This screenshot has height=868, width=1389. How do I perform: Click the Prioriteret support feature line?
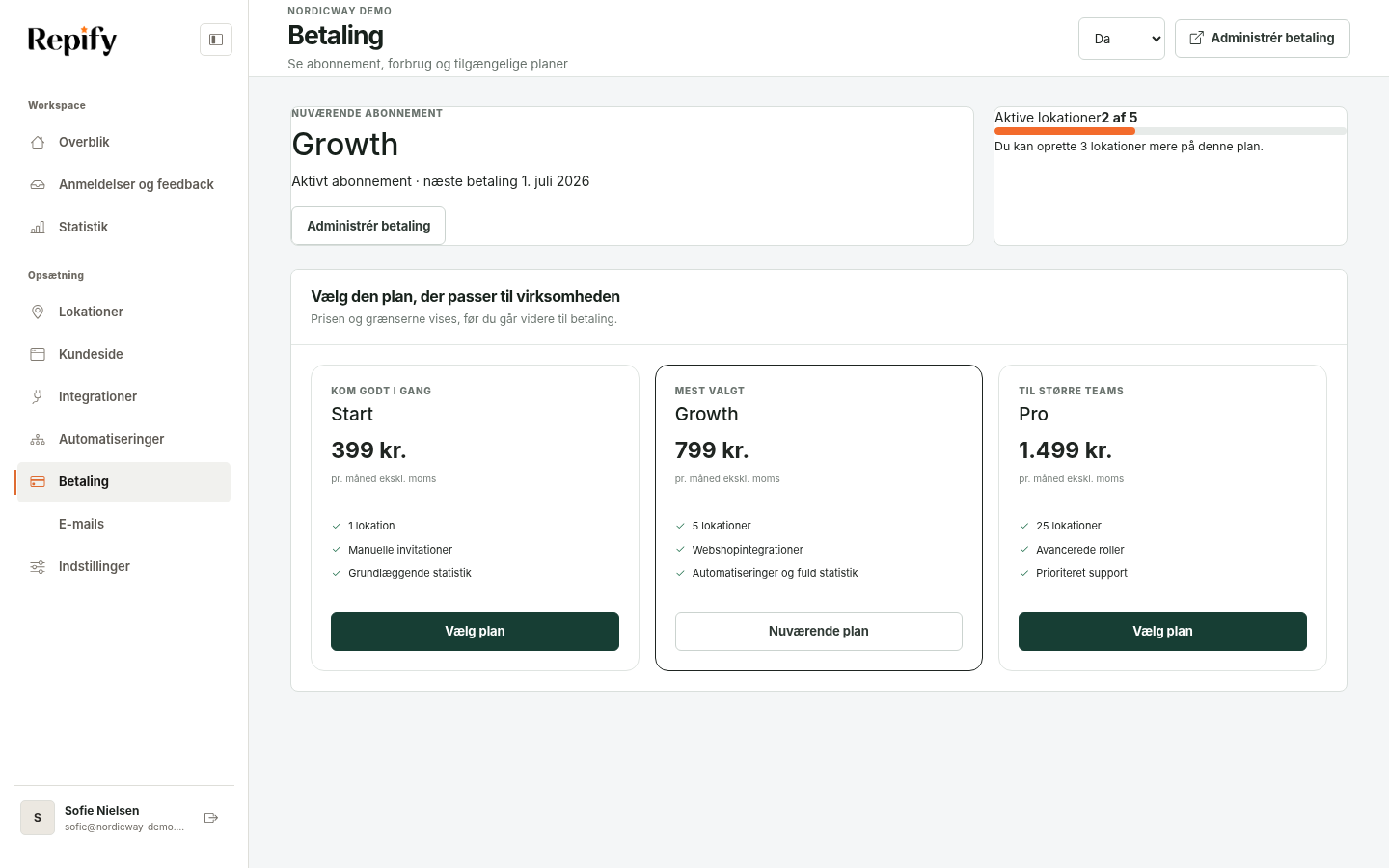point(1081,573)
